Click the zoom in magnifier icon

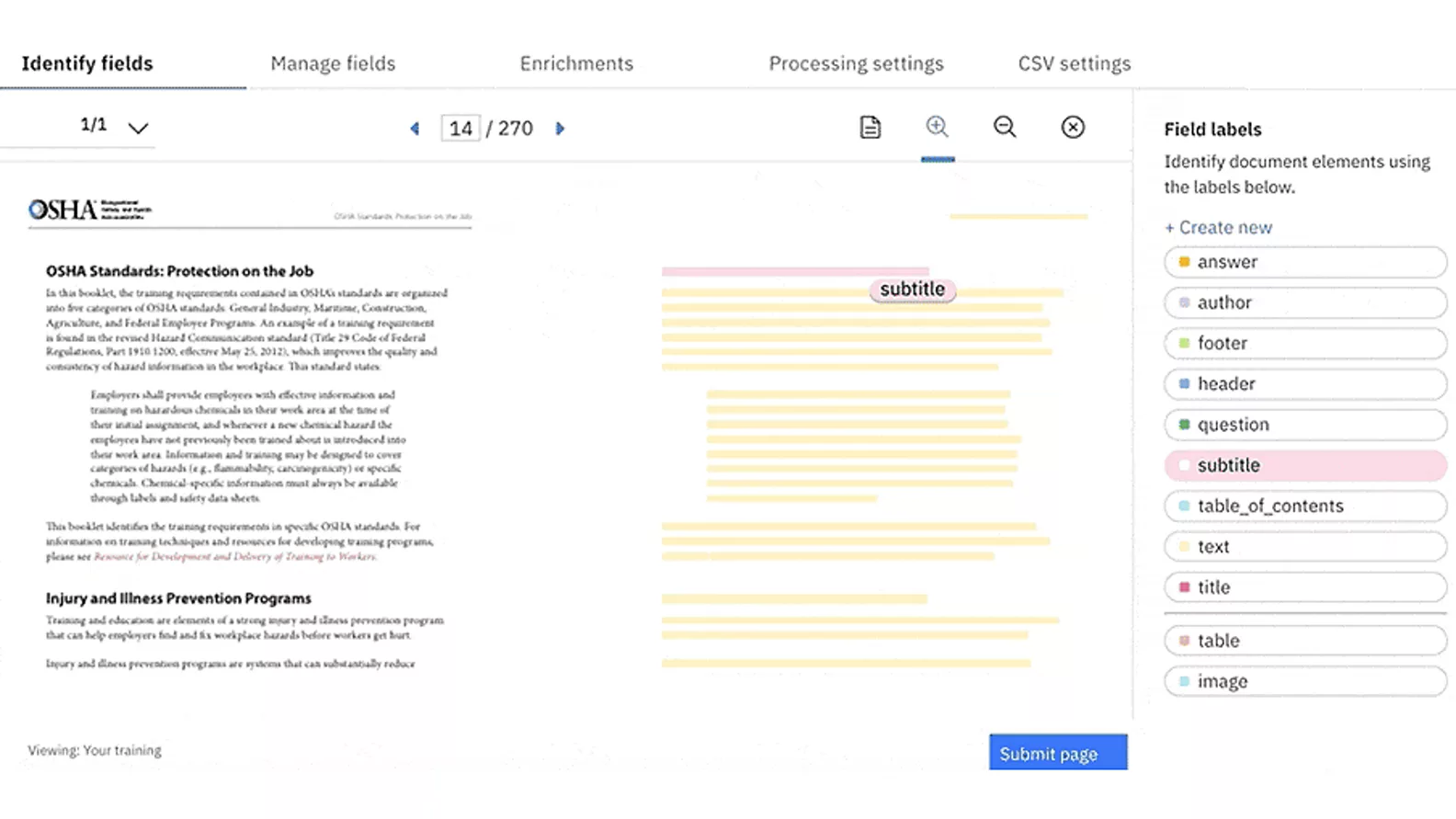pos(937,127)
